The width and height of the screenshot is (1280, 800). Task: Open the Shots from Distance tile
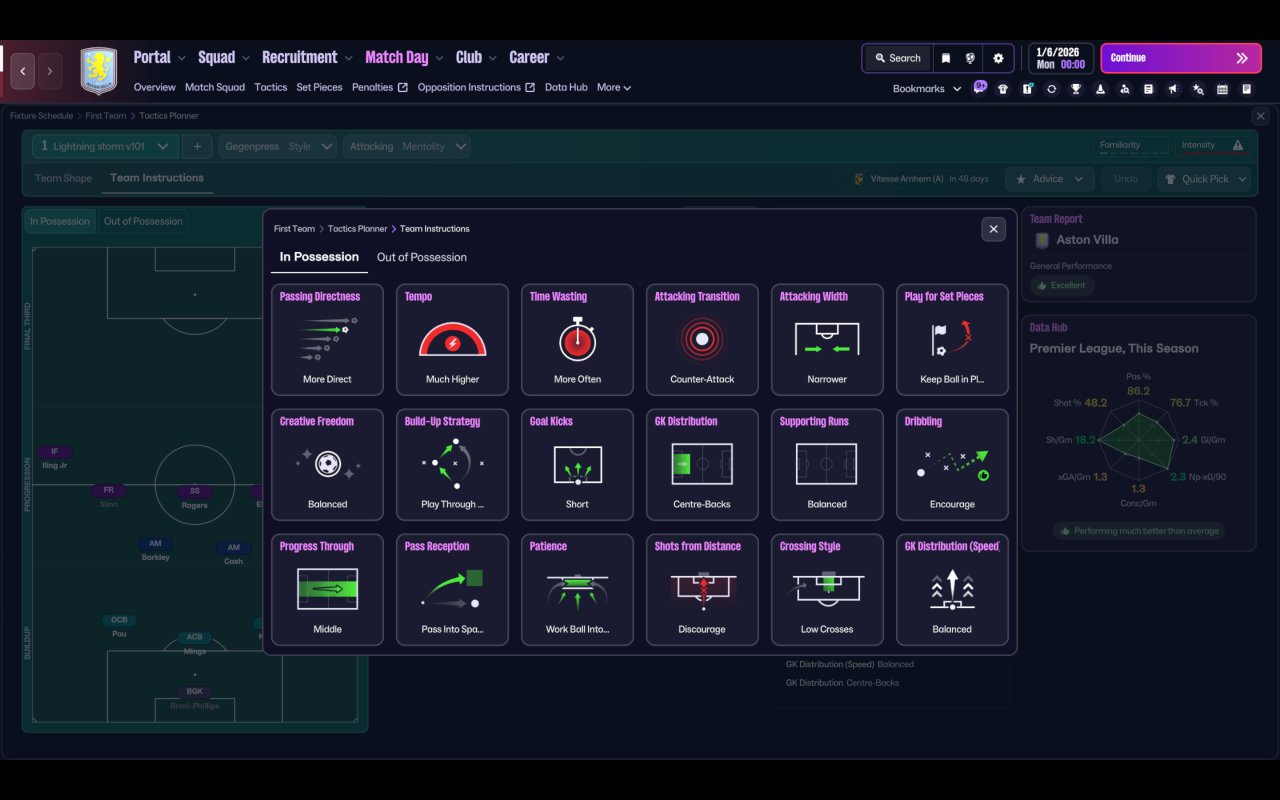pyautogui.click(x=702, y=590)
